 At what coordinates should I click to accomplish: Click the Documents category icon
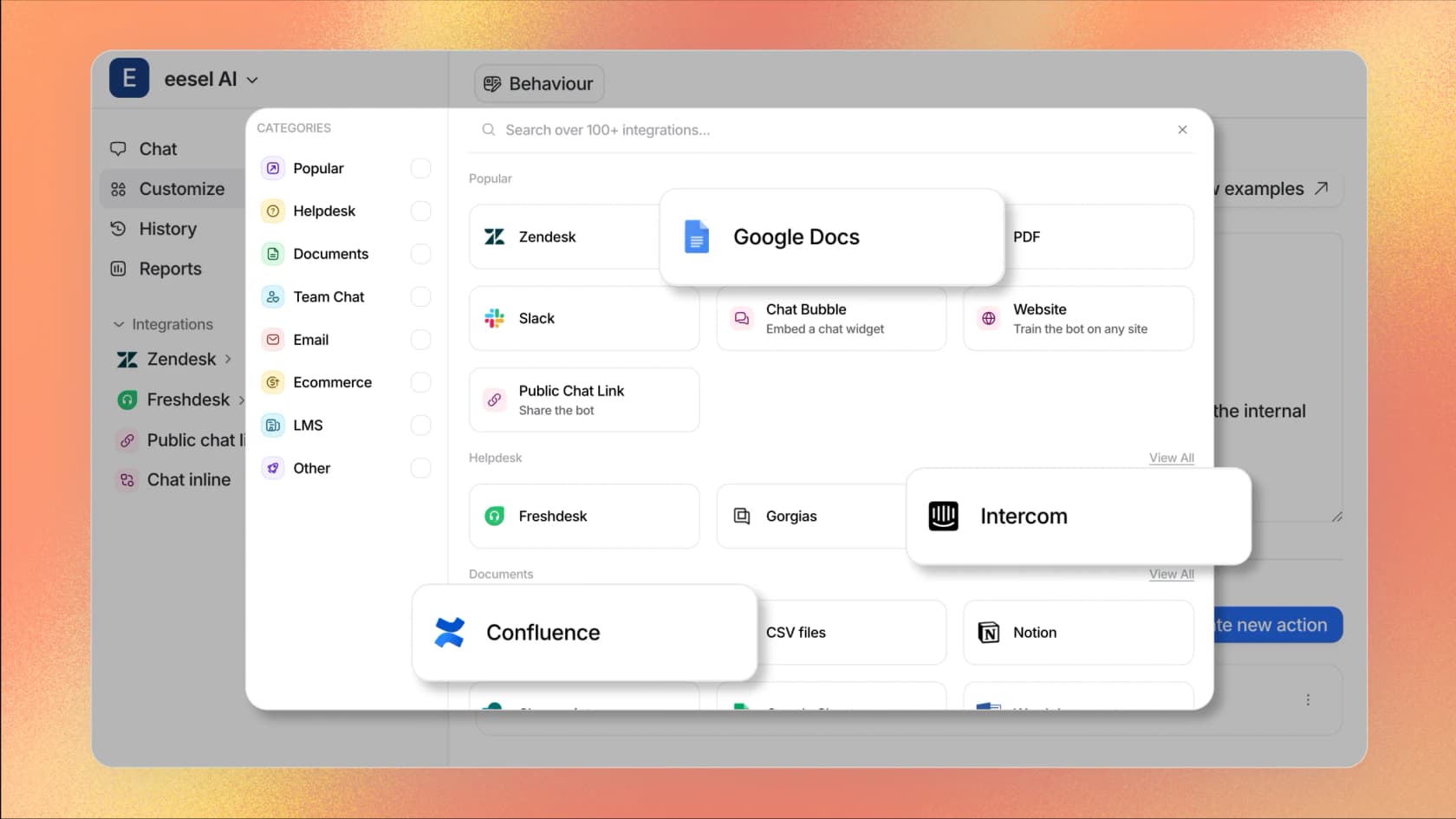273,254
